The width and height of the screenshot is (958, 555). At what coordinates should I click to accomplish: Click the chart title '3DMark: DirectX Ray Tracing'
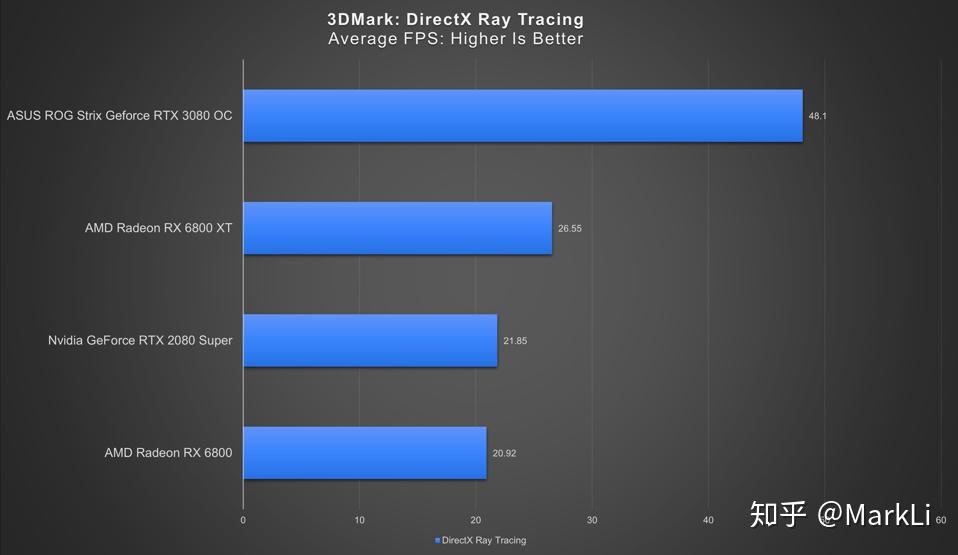pos(455,20)
